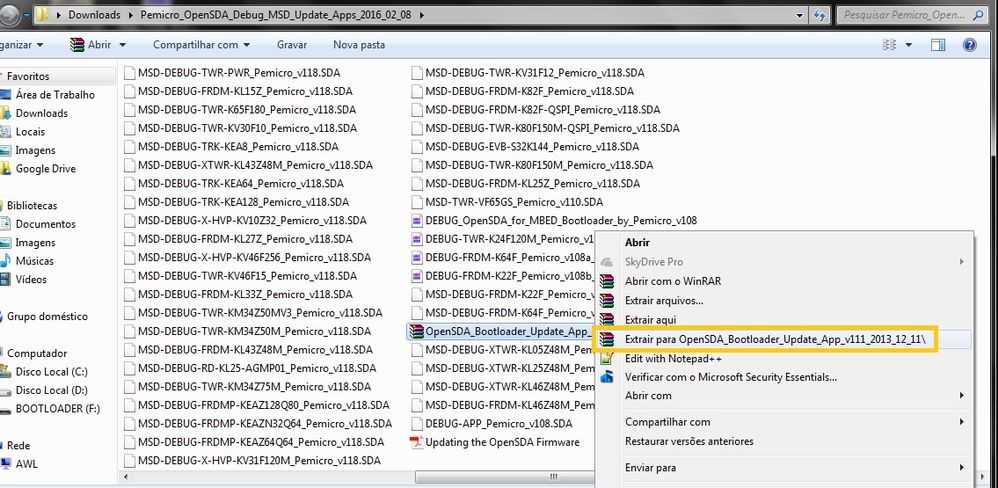The height and width of the screenshot is (488, 998).
Task: Select DEBUG-APP_Pemicro_v108.SDA file
Action: point(491,424)
